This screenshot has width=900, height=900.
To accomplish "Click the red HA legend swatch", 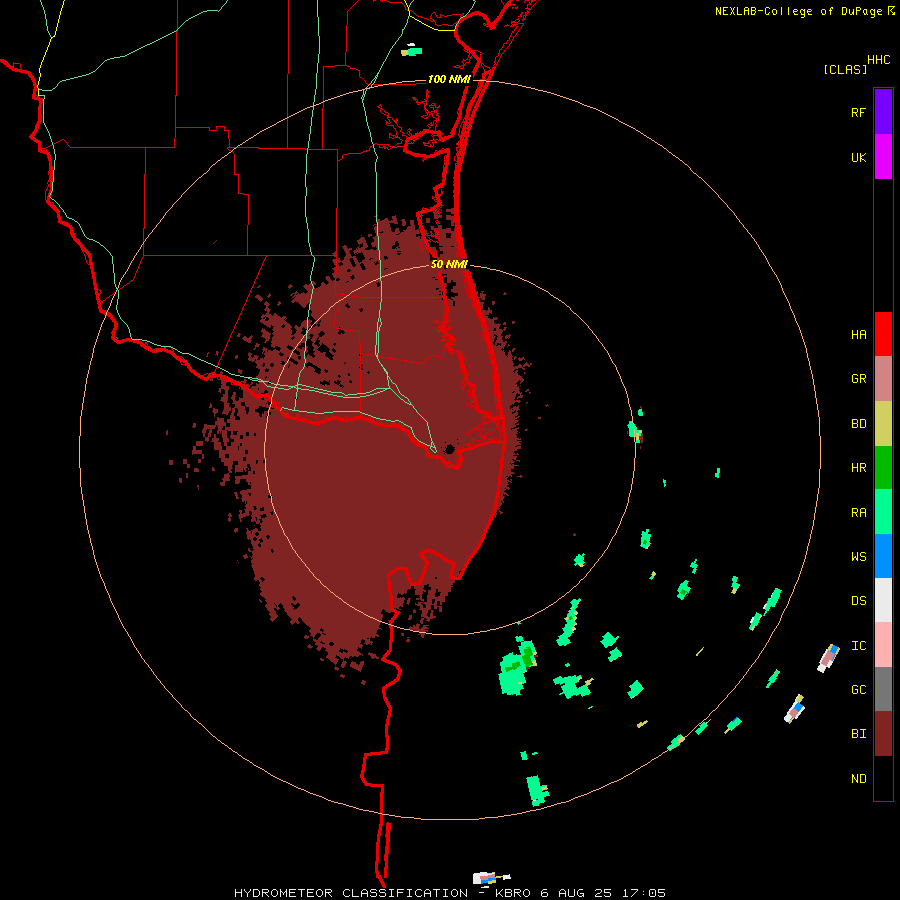I will point(883,334).
